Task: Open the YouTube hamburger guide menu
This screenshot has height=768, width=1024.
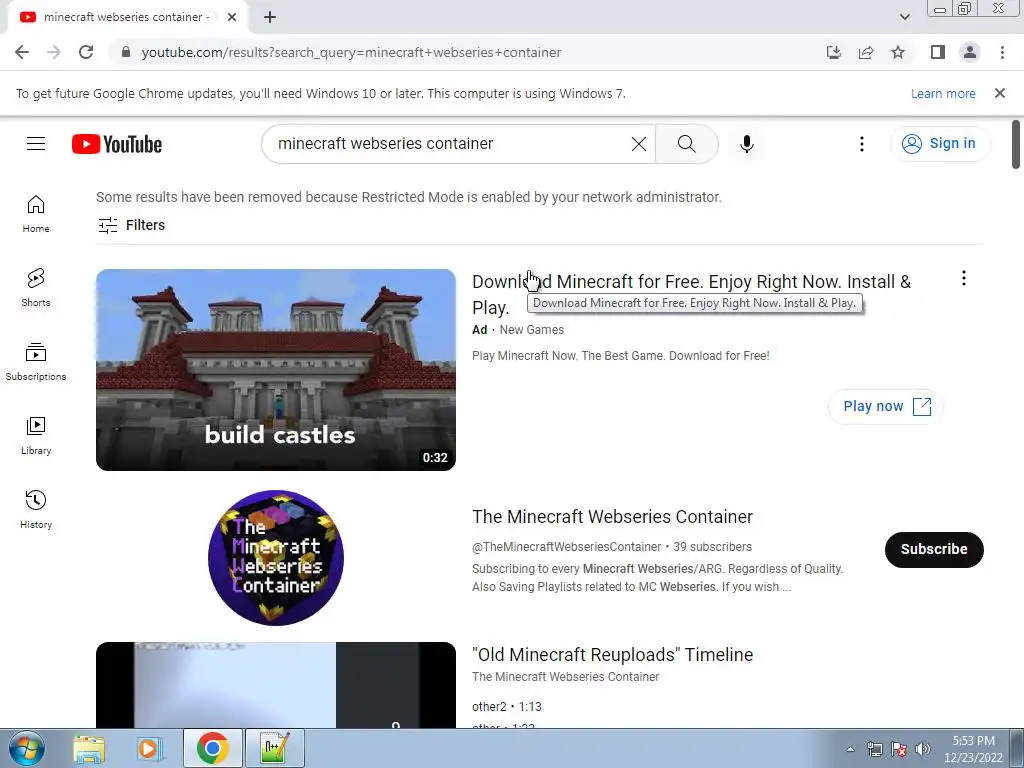Action: tap(36, 144)
